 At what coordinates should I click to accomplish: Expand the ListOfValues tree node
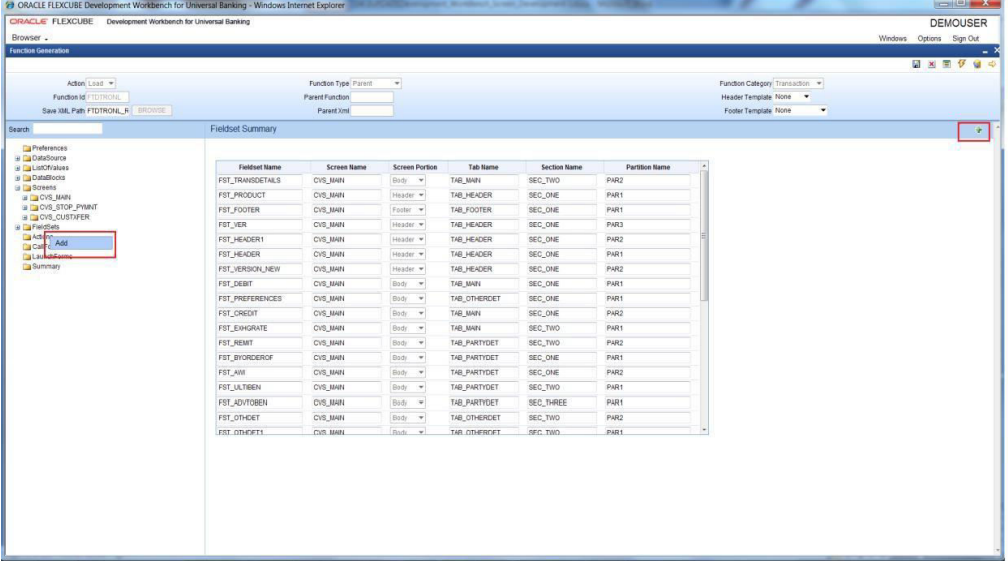(x=18, y=168)
